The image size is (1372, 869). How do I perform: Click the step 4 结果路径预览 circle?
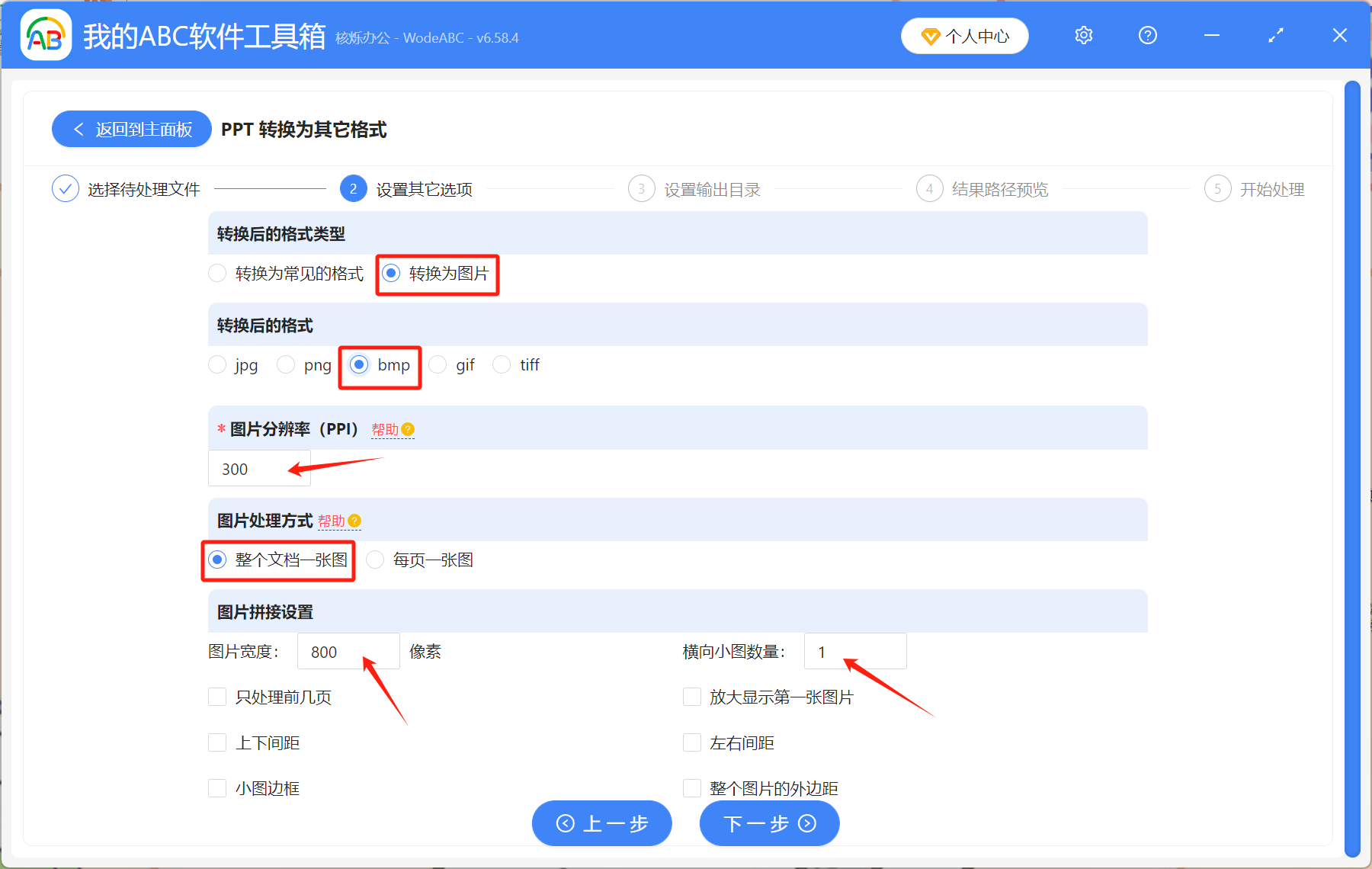point(929,188)
